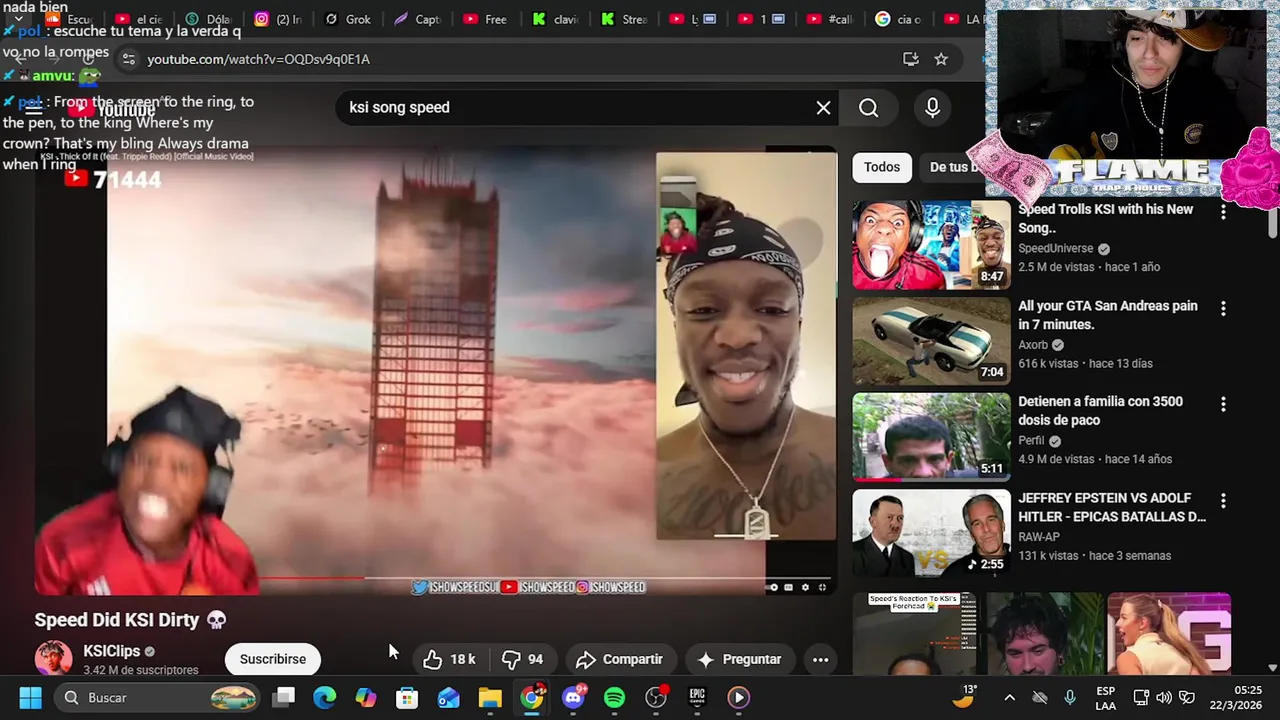Viewport: 1280px width, 720px height.
Task: Open Outlook from the taskbar
Action: (449, 697)
